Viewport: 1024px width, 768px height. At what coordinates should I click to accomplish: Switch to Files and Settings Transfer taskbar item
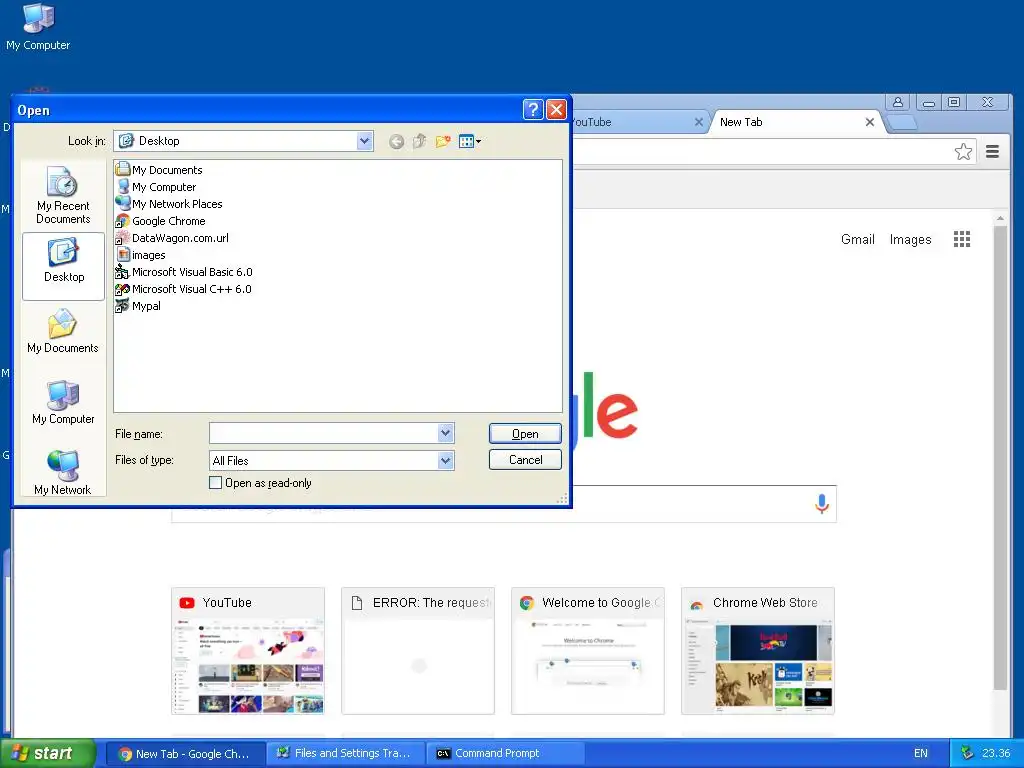click(345, 754)
